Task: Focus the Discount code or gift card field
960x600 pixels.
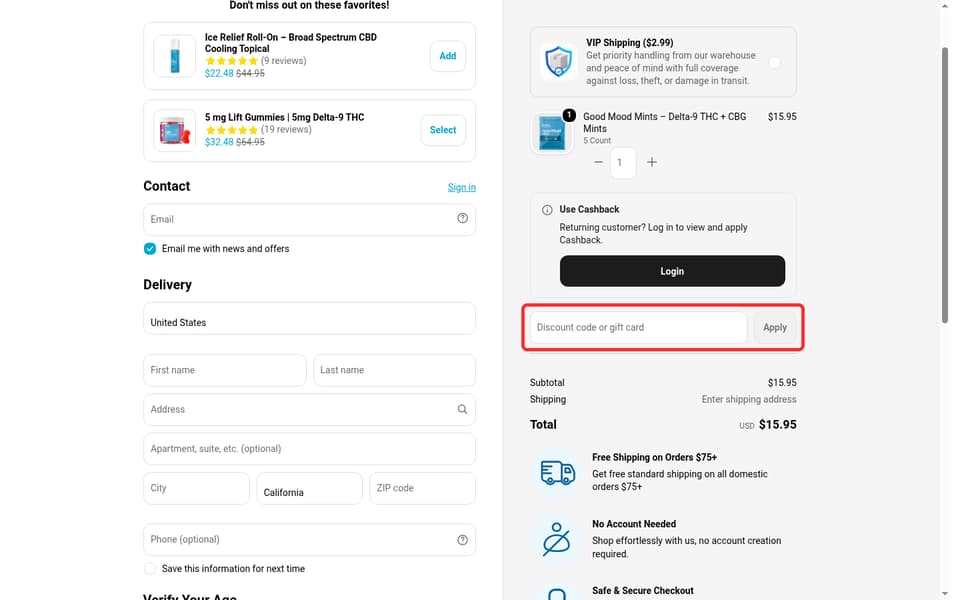Action: (638, 328)
